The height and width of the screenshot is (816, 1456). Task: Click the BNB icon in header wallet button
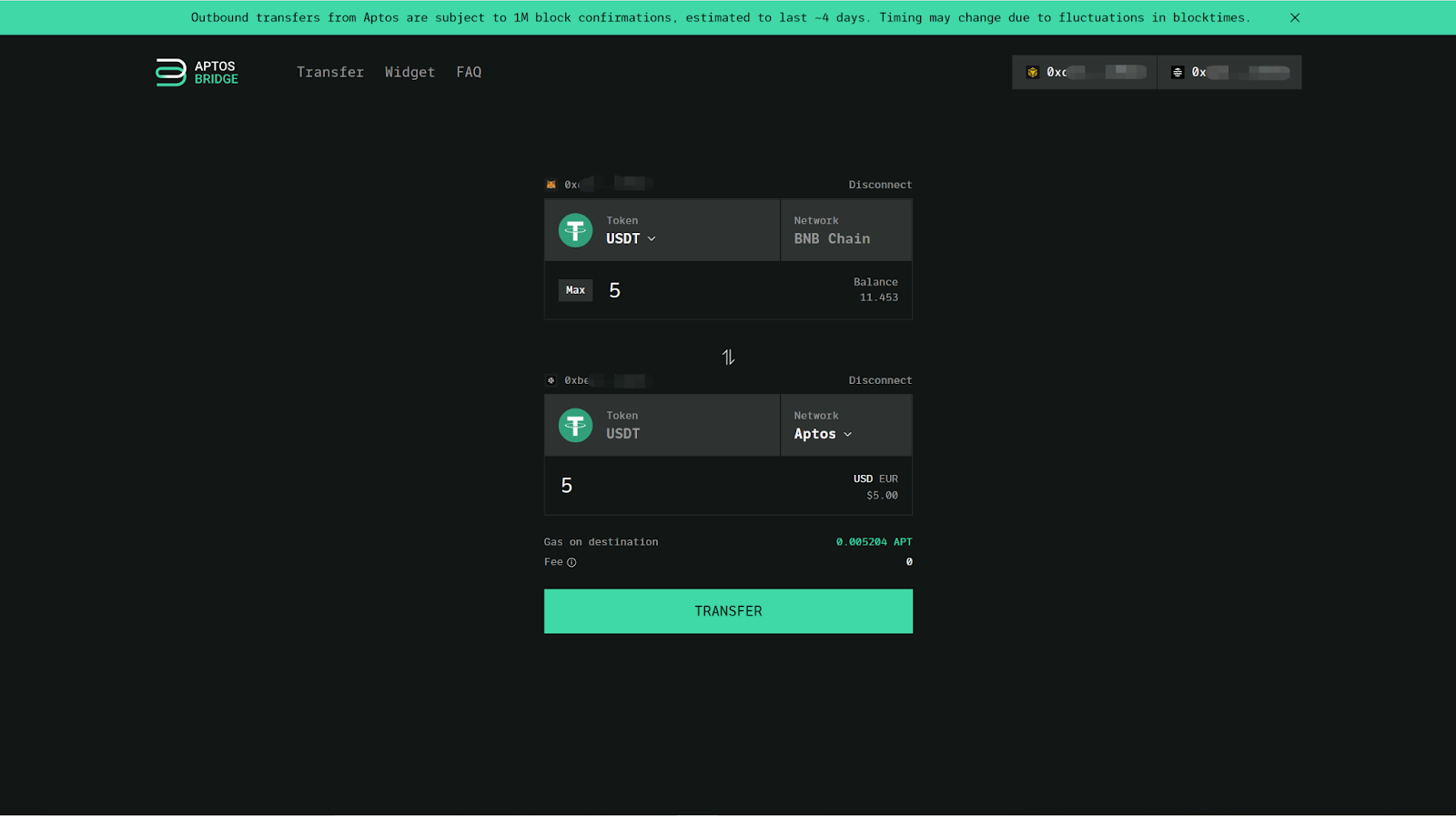click(1033, 72)
